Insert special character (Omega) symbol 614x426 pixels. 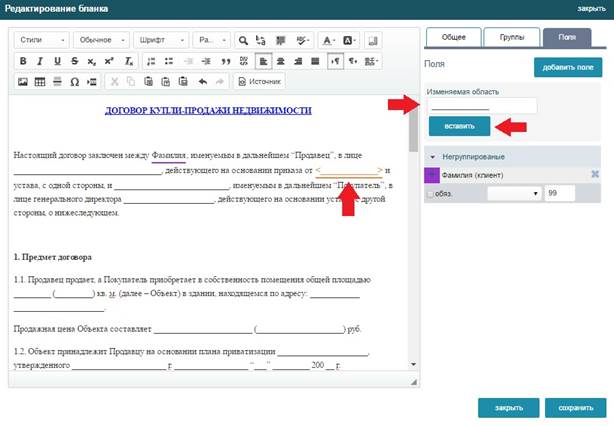(x=75, y=81)
